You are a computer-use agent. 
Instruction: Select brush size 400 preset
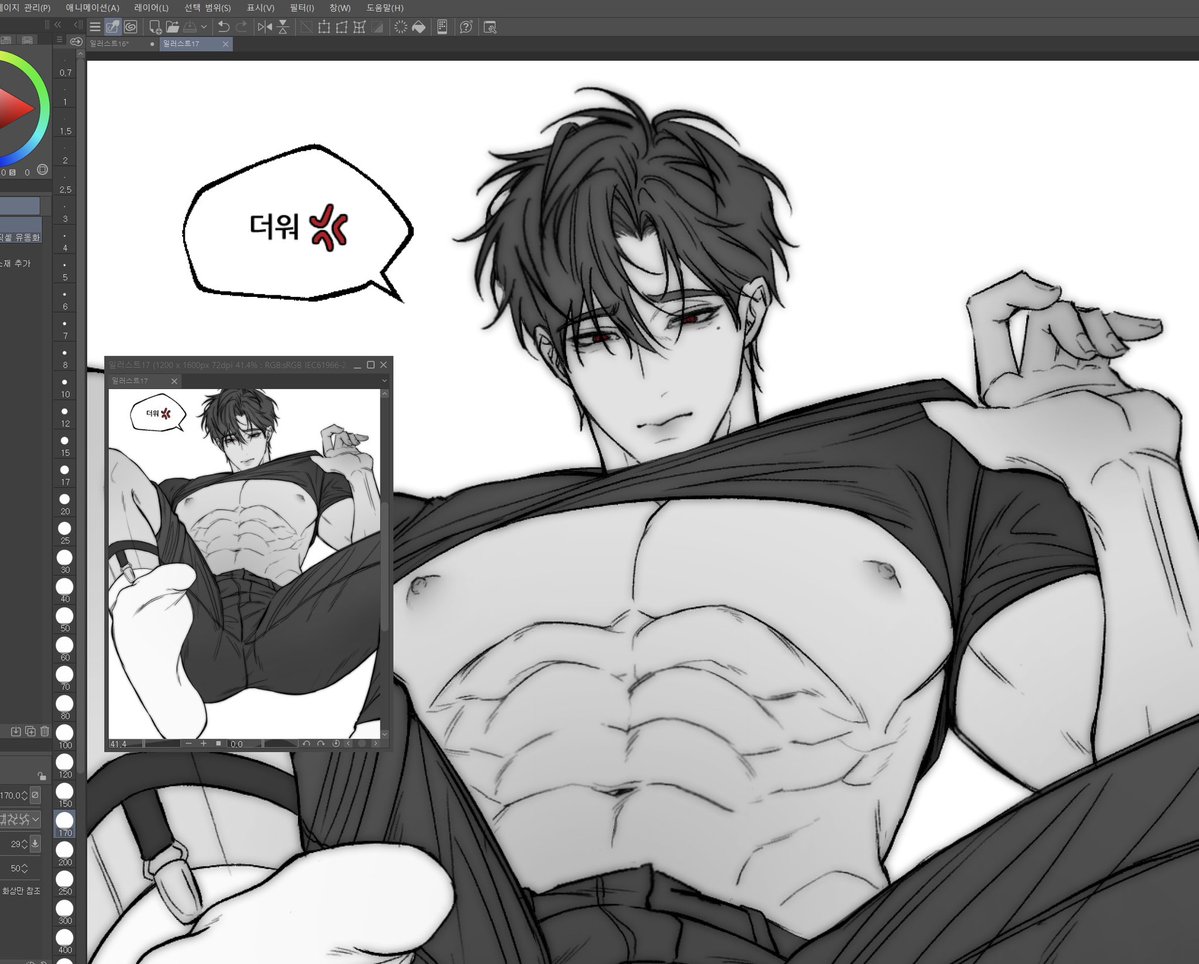[65, 943]
